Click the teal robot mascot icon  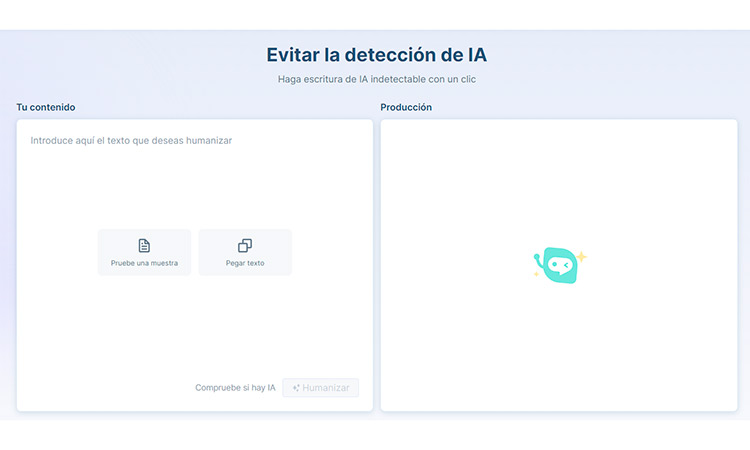tap(558, 265)
